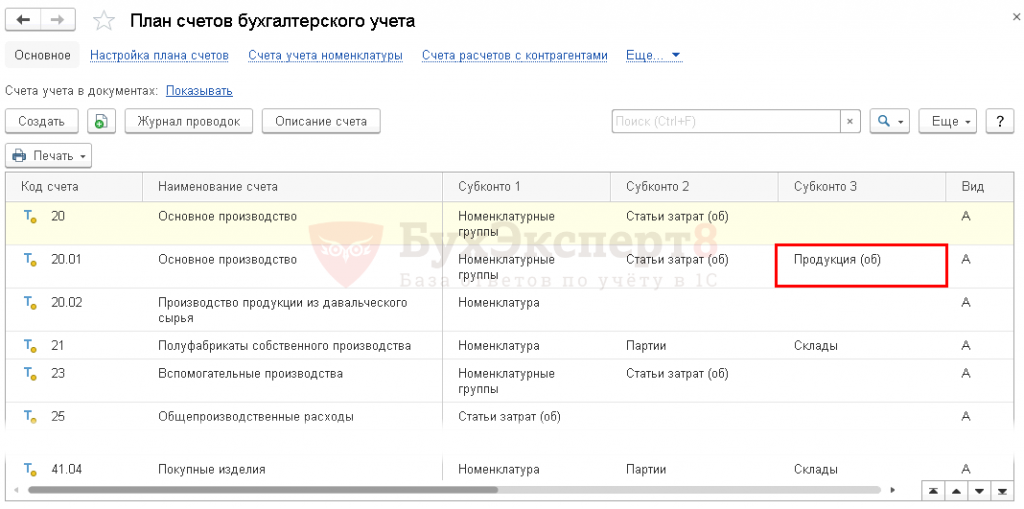Image resolution: width=1024 pixels, height=509 pixels.
Task: Click Статьи затрат (об) in row 25
Action: (x=509, y=417)
